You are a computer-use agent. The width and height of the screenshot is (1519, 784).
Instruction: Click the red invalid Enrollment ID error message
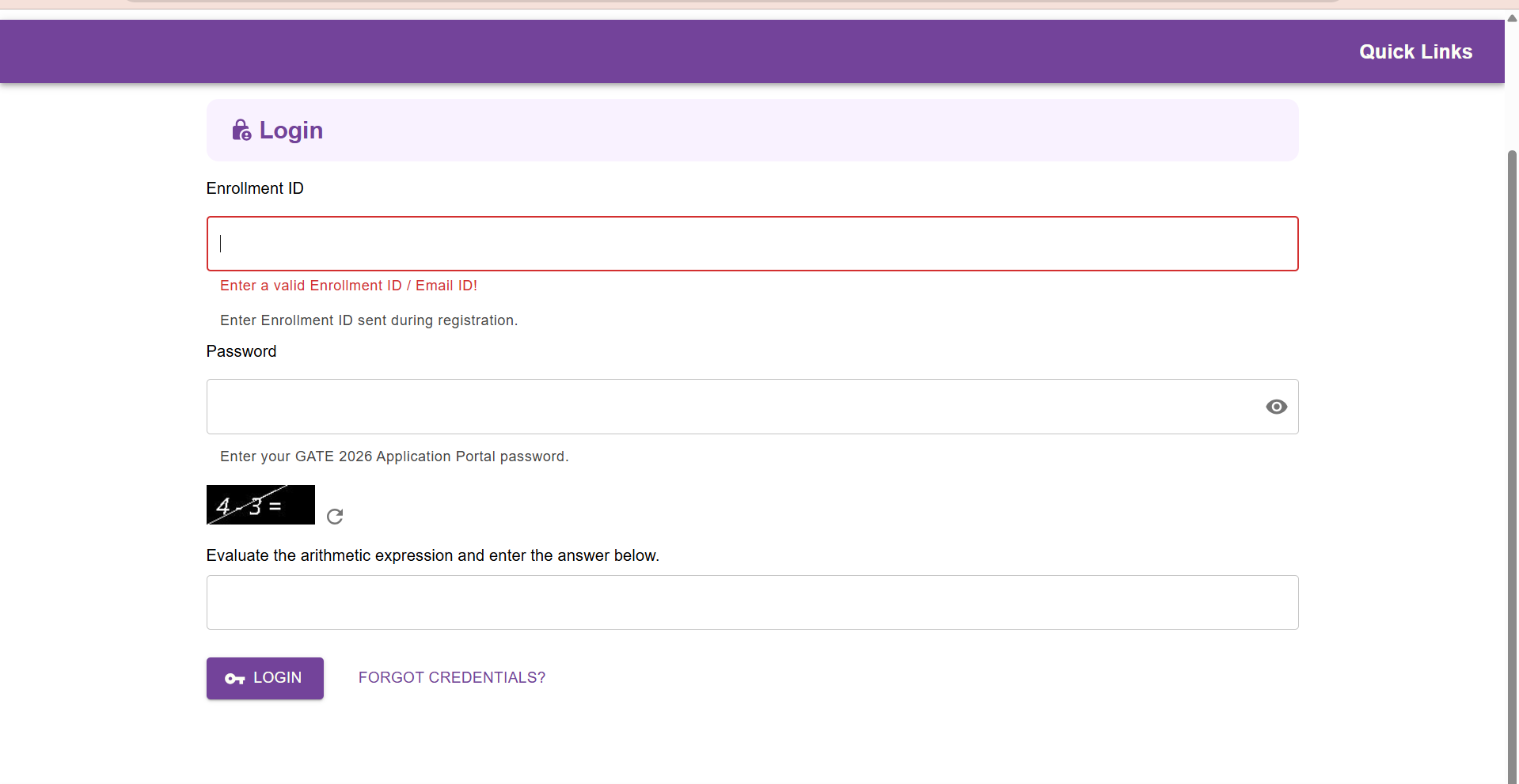(x=348, y=286)
